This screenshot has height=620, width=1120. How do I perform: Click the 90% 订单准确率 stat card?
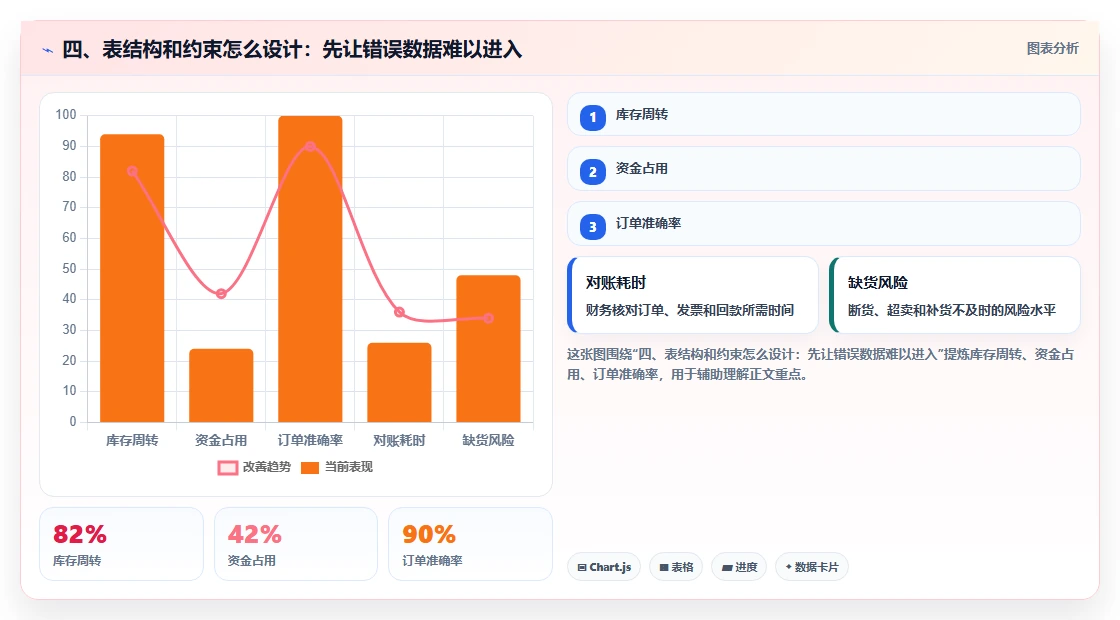tap(471, 544)
